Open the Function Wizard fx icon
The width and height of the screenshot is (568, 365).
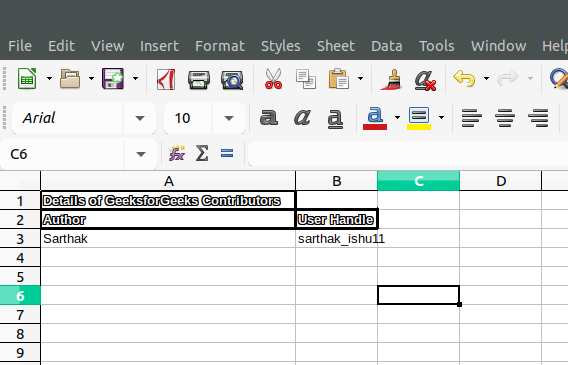pyautogui.click(x=177, y=154)
